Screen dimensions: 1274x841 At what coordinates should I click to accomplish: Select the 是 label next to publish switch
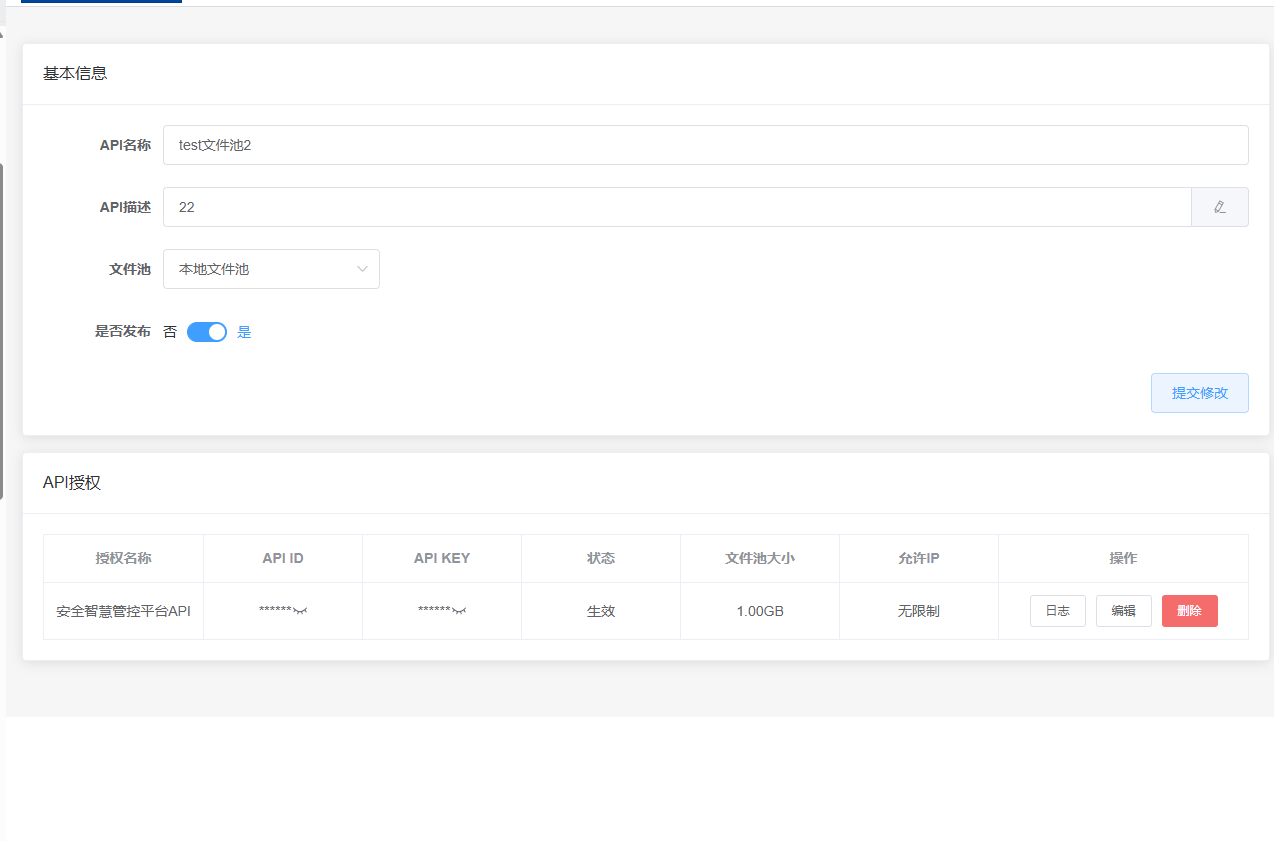(x=244, y=332)
